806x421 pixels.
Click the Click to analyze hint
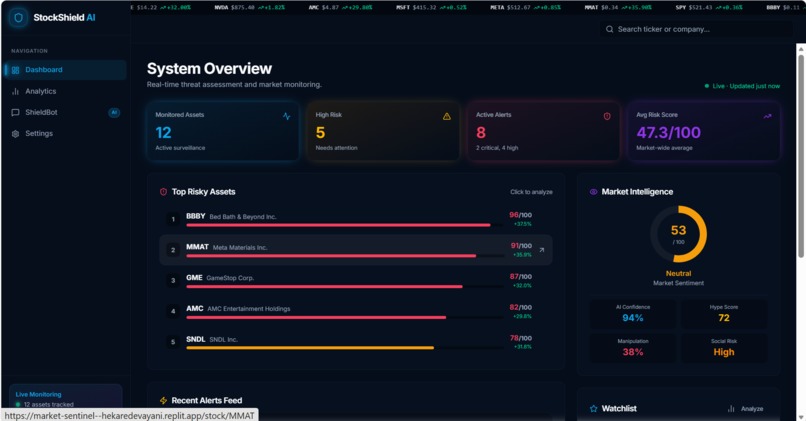click(531, 192)
